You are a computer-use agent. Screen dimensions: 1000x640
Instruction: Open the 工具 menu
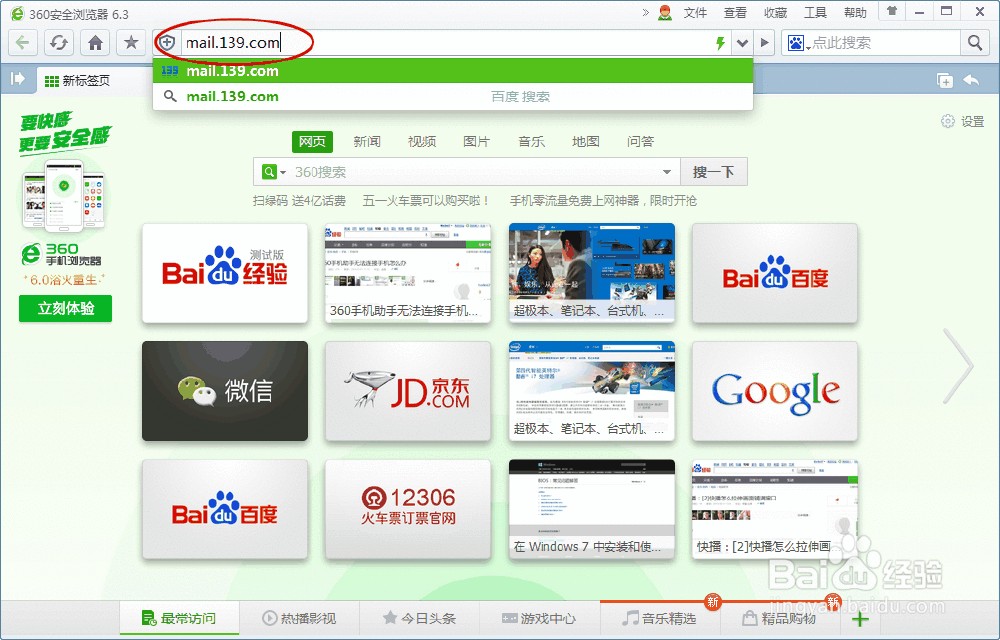pyautogui.click(x=815, y=13)
